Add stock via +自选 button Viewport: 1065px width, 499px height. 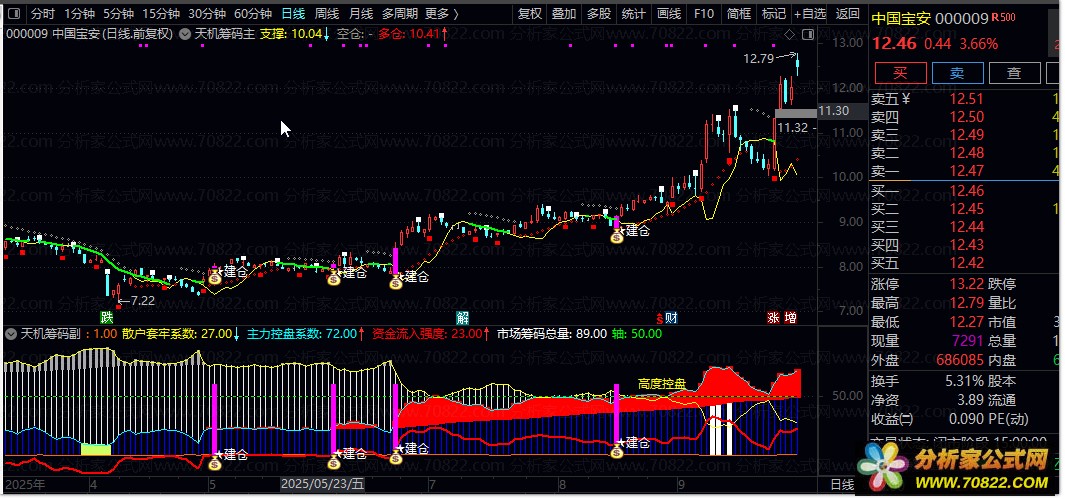(810, 13)
